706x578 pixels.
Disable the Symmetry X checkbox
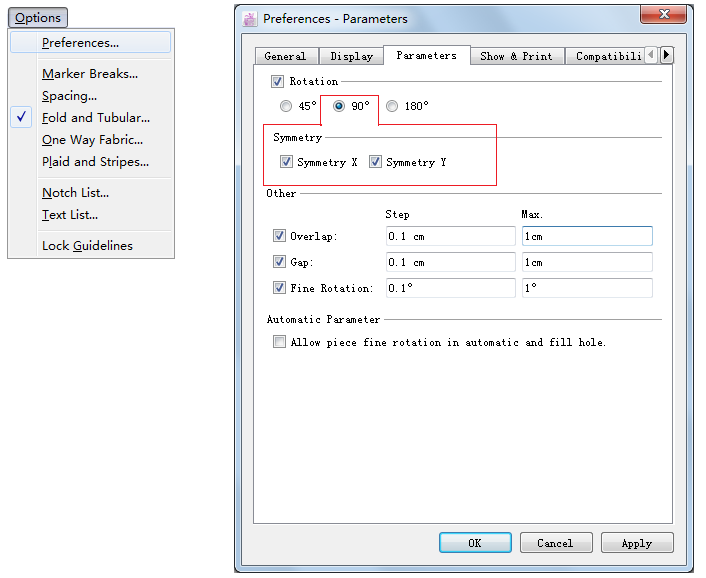click(x=287, y=162)
